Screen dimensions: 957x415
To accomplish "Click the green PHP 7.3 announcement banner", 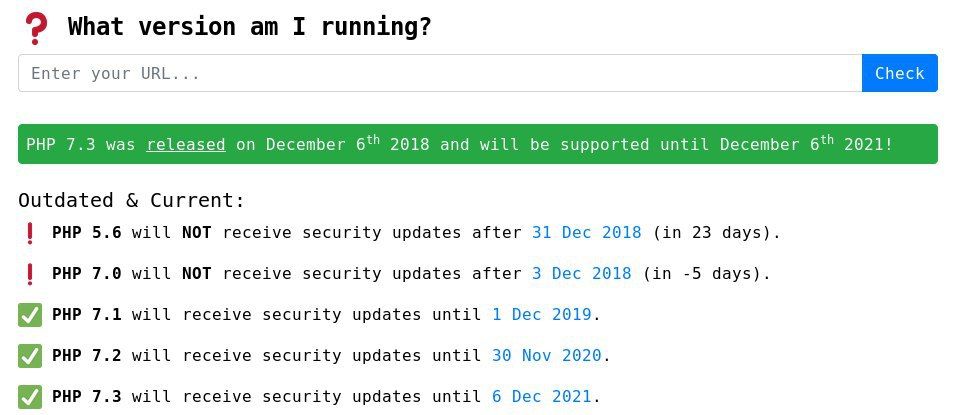I will tap(600, 145).
